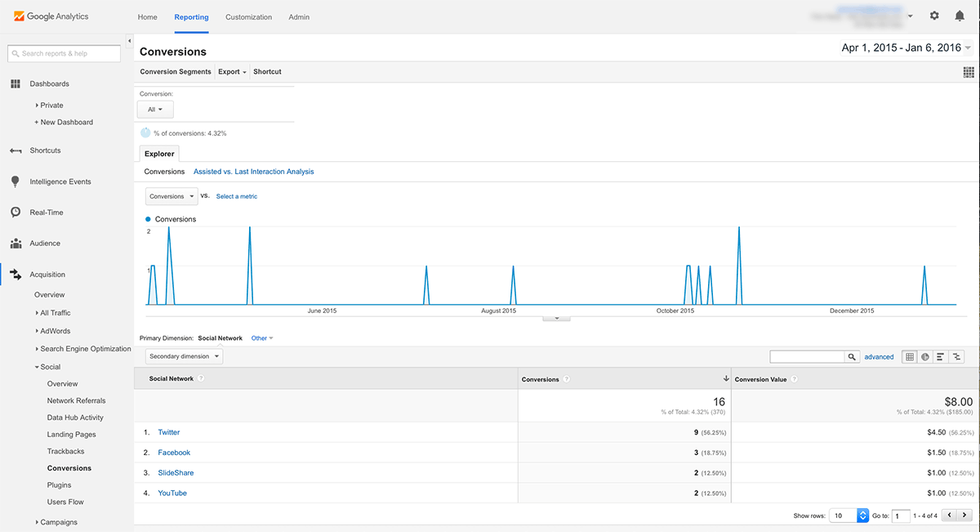Switch to Comparison view icon
Viewport: 980px width, 532px height.
(956, 357)
